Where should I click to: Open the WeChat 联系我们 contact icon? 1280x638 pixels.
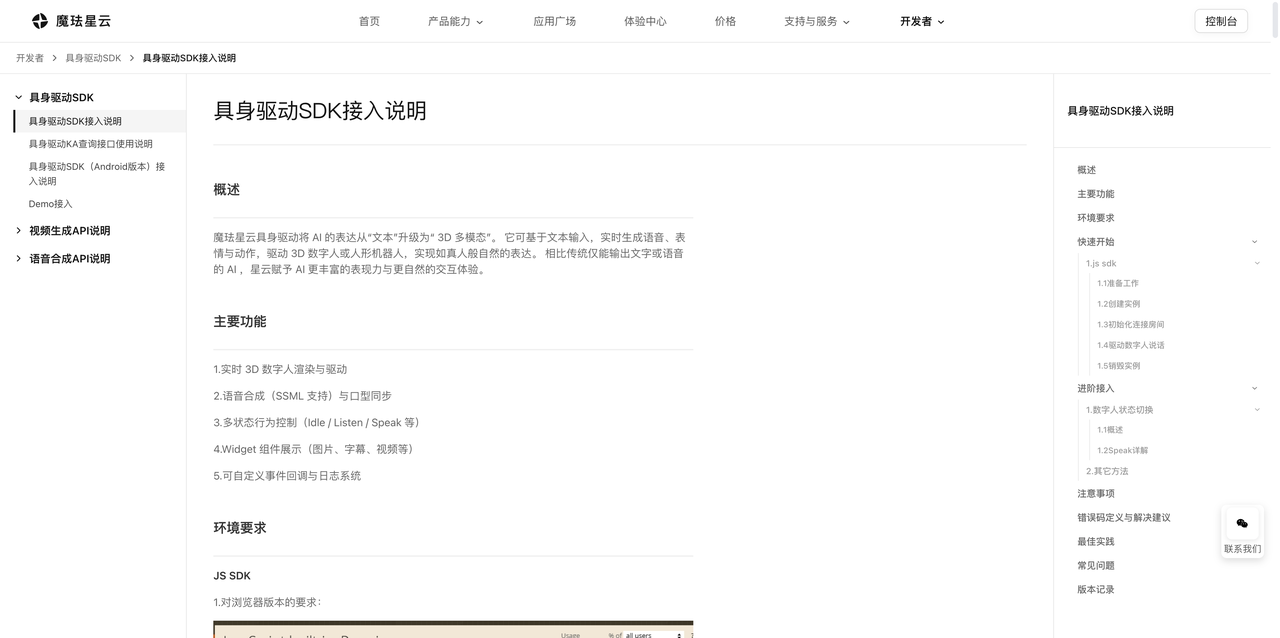[1242, 523]
